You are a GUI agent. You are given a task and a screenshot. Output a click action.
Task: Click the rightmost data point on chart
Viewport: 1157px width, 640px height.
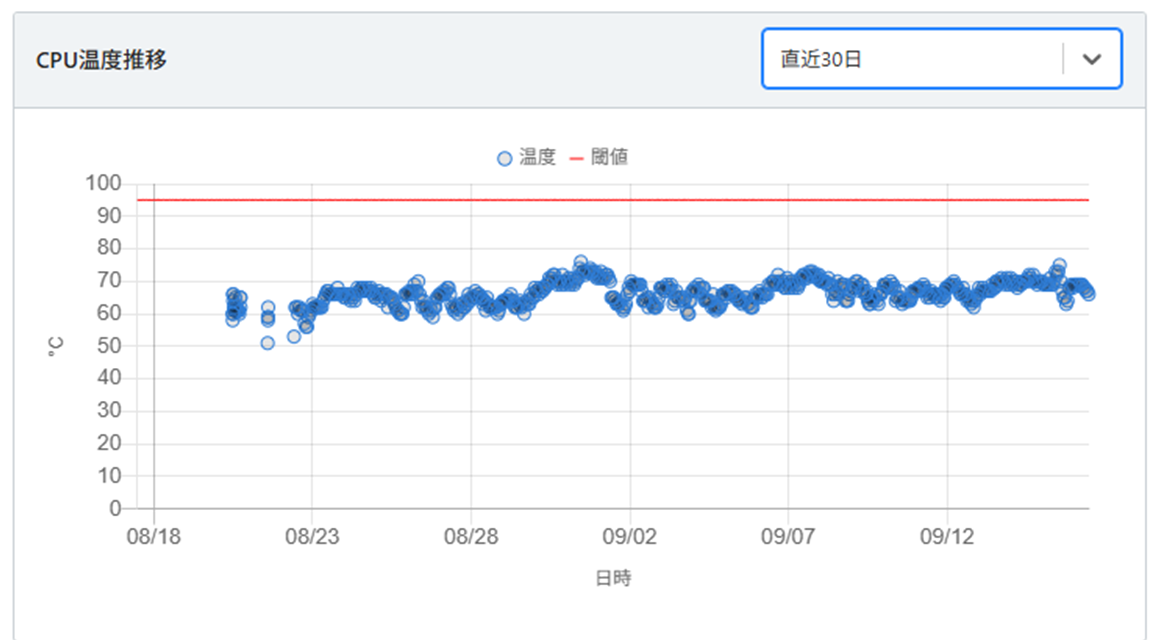(x=1088, y=293)
